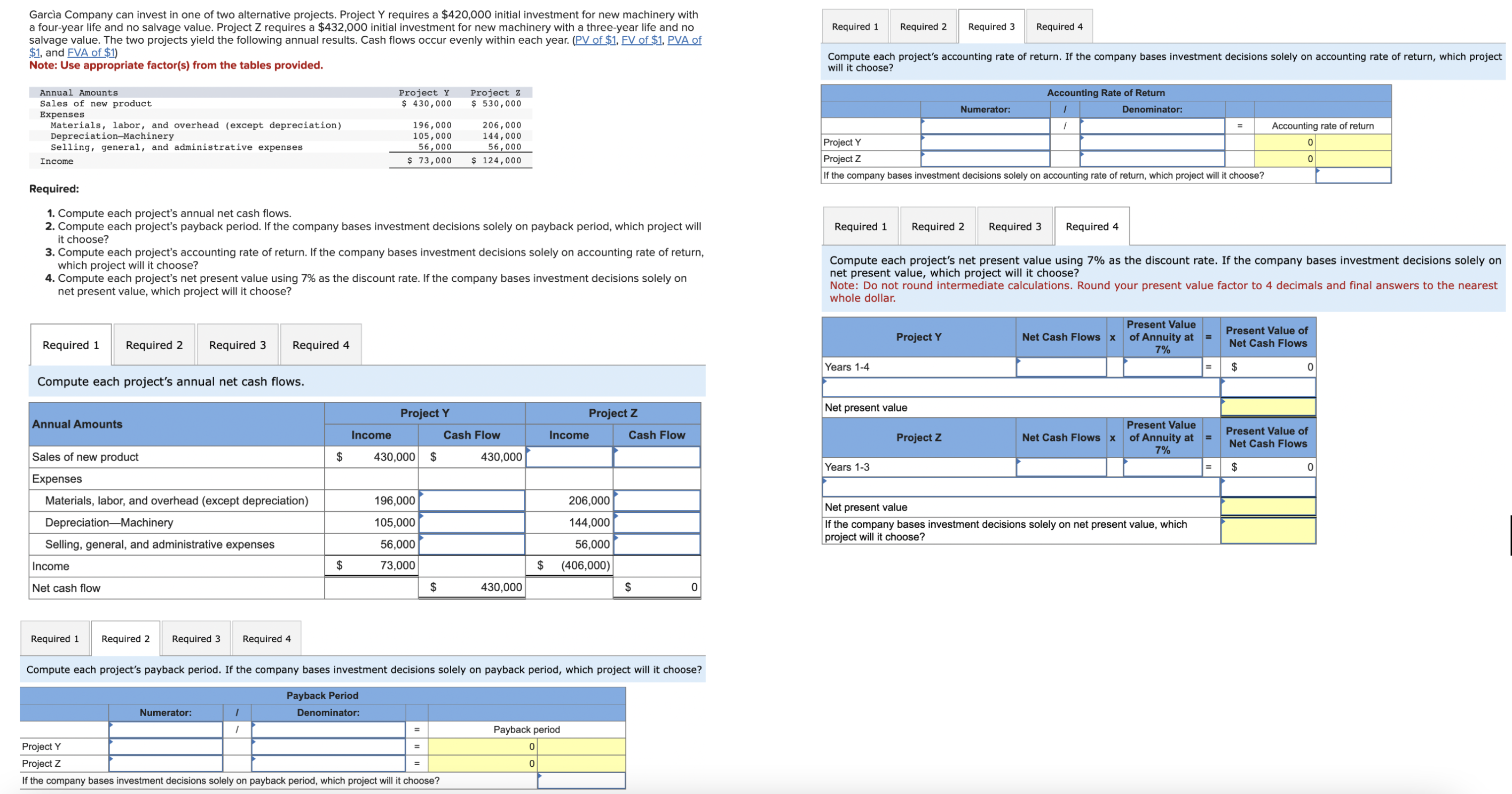Viewport: 1512px width, 794px height.
Task: Click Project Y accounting rate numerator field
Action: click(x=986, y=142)
